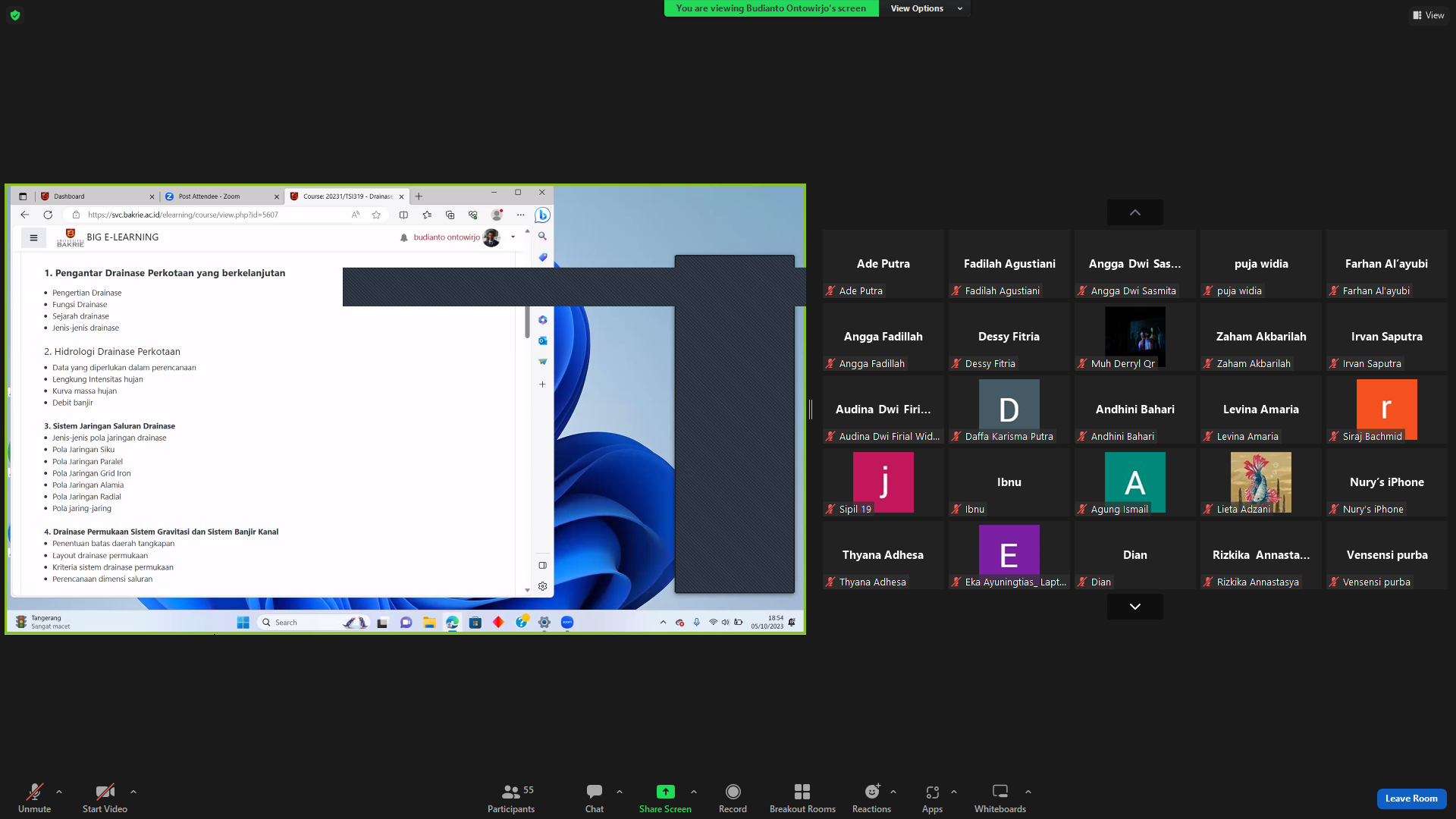
Task: Open the taskbar Settings gear icon
Action: [x=544, y=623]
